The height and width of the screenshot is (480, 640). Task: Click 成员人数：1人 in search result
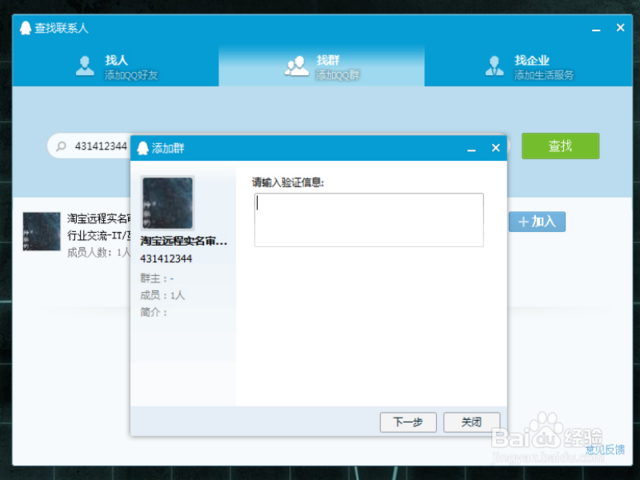pos(98,253)
